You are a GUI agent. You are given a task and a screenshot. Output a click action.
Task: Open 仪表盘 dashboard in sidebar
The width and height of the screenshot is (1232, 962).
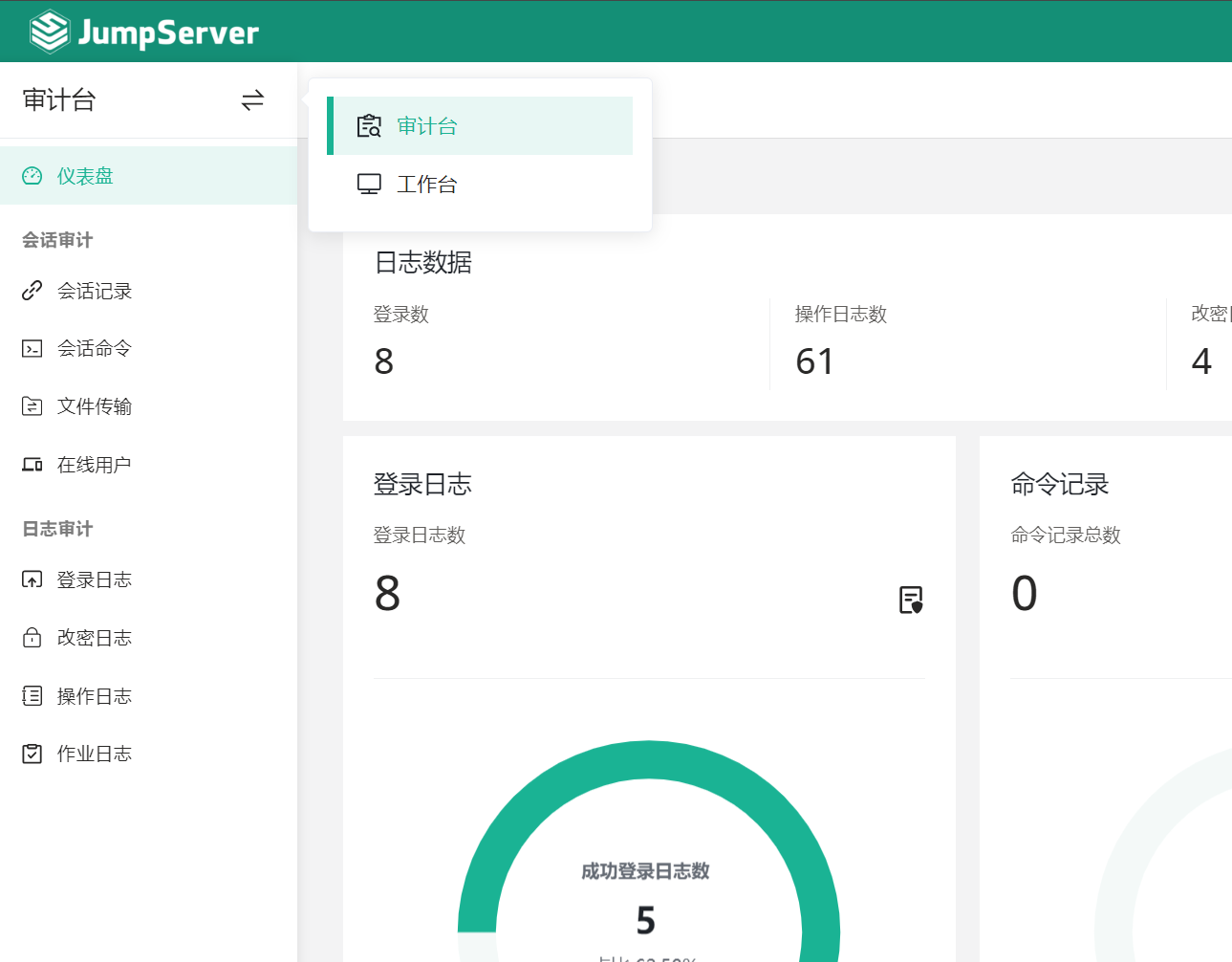[85, 176]
